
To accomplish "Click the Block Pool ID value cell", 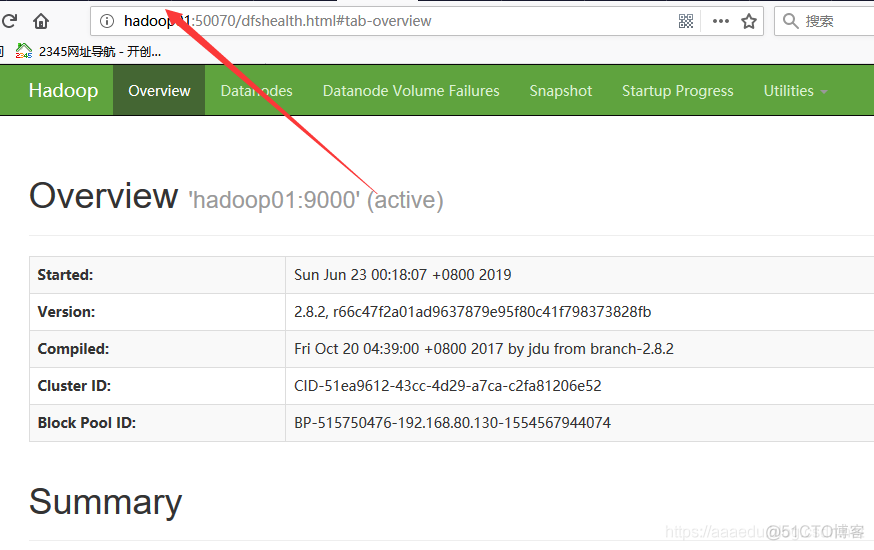I will click(580, 423).
